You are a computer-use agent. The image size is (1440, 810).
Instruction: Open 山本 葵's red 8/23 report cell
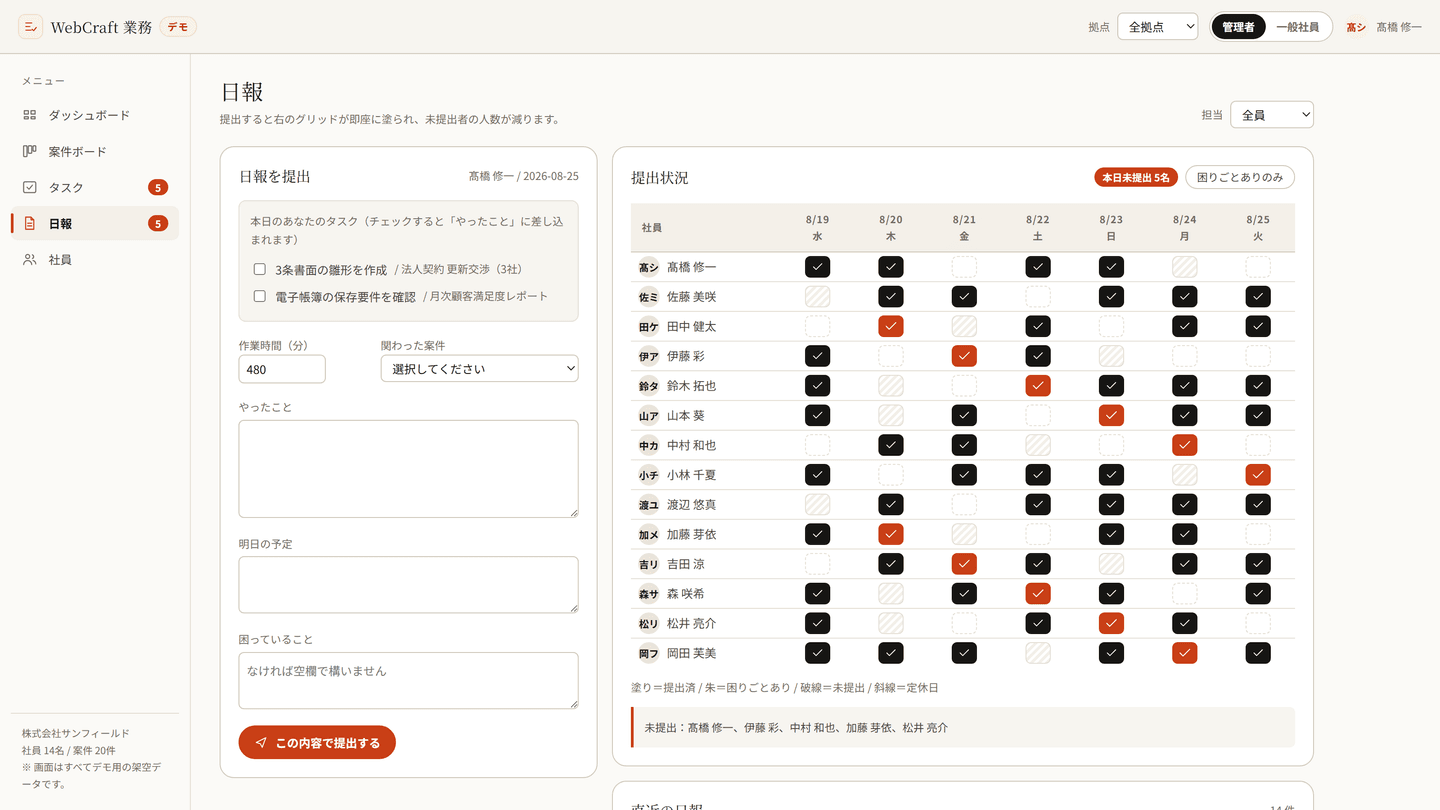[x=1111, y=415]
